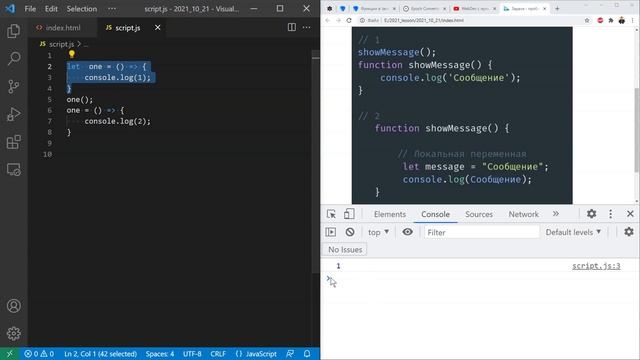Image resolution: width=640 pixels, height=360 pixels.
Task: Open the File menu
Action: click(30, 9)
